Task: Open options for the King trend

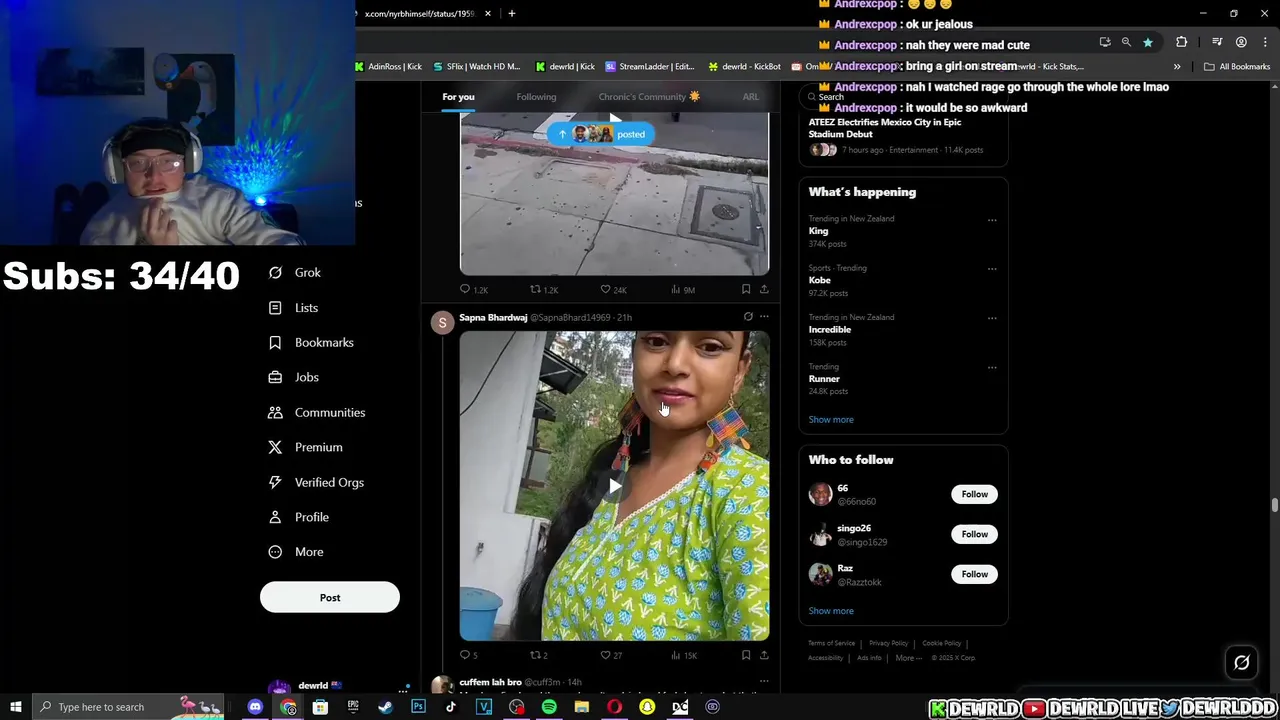Action: tap(992, 220)
